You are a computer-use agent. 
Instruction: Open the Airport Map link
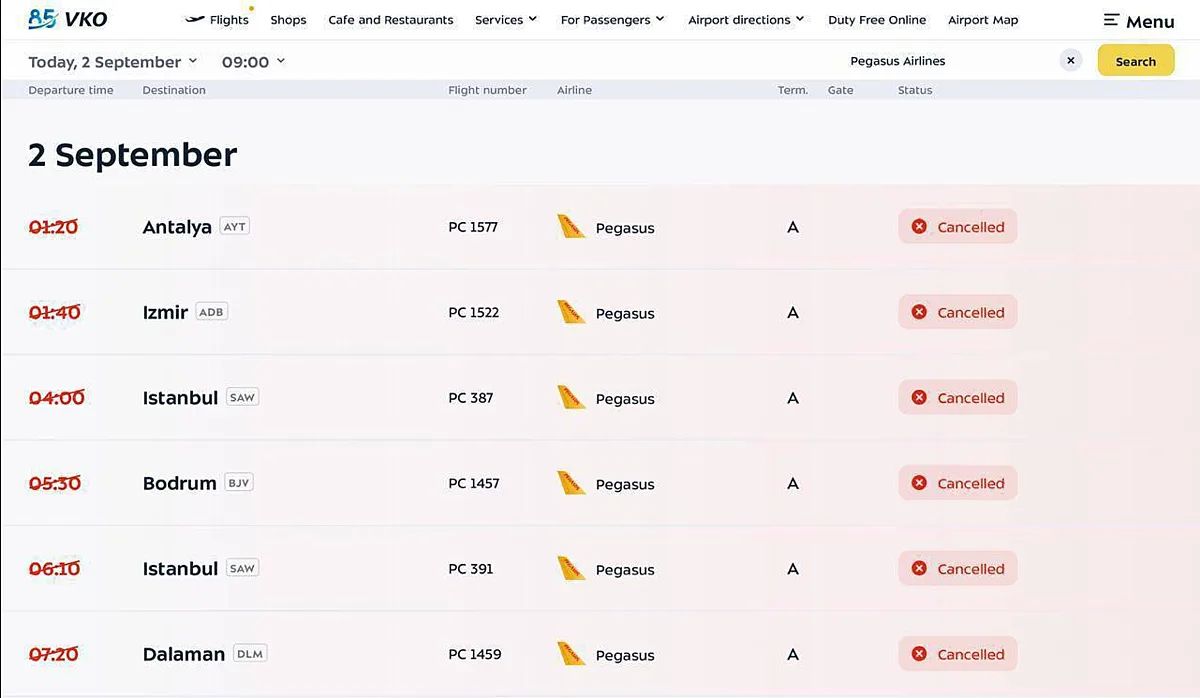coord(983,20)
